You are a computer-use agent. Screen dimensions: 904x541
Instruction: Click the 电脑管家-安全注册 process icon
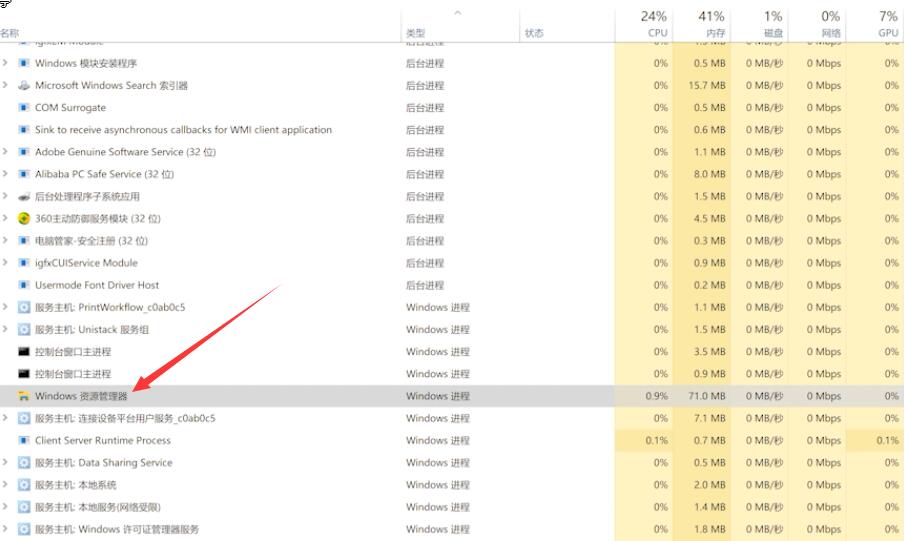(24, 241)
